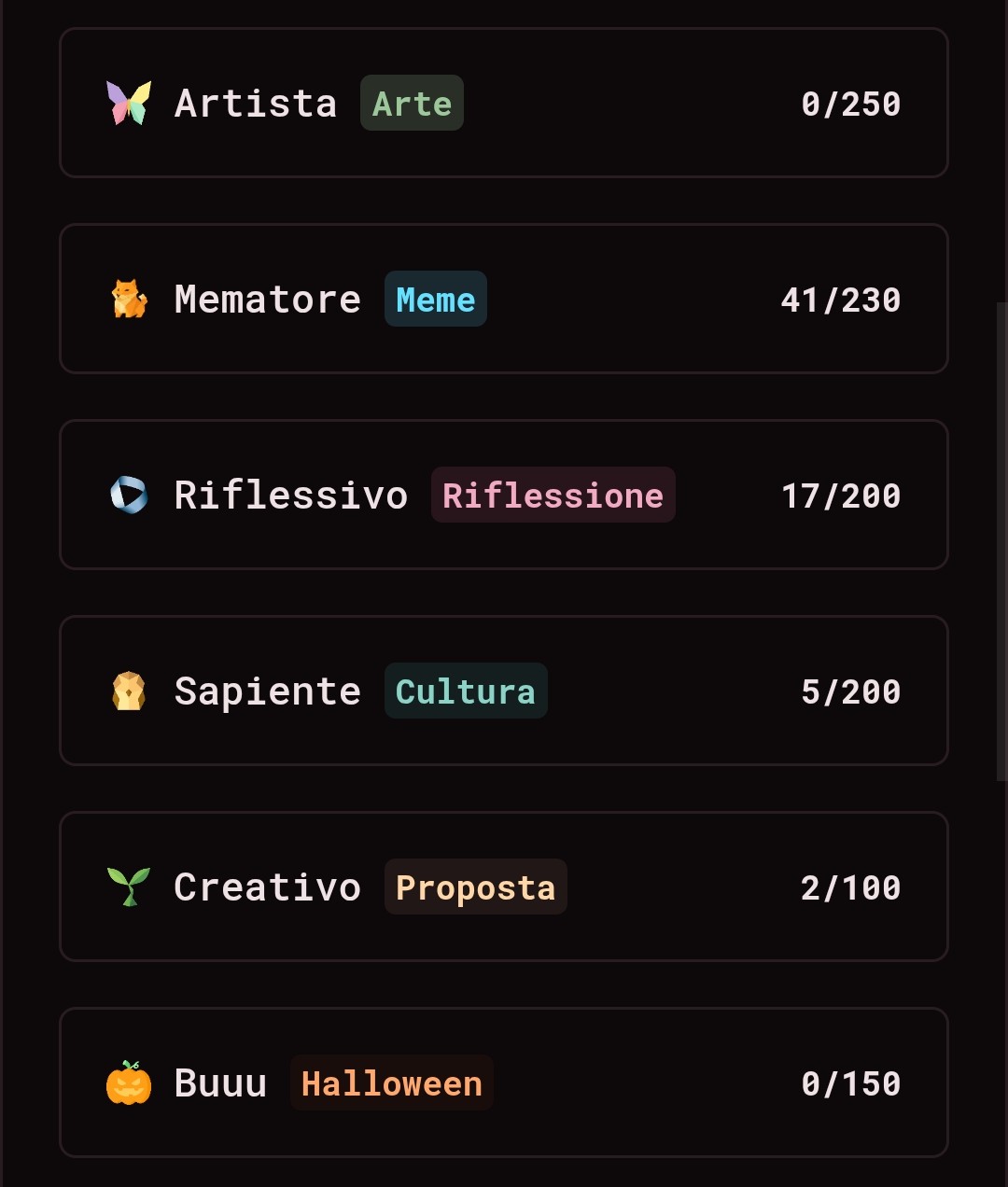Select the Proposta tag

point(476,887)
